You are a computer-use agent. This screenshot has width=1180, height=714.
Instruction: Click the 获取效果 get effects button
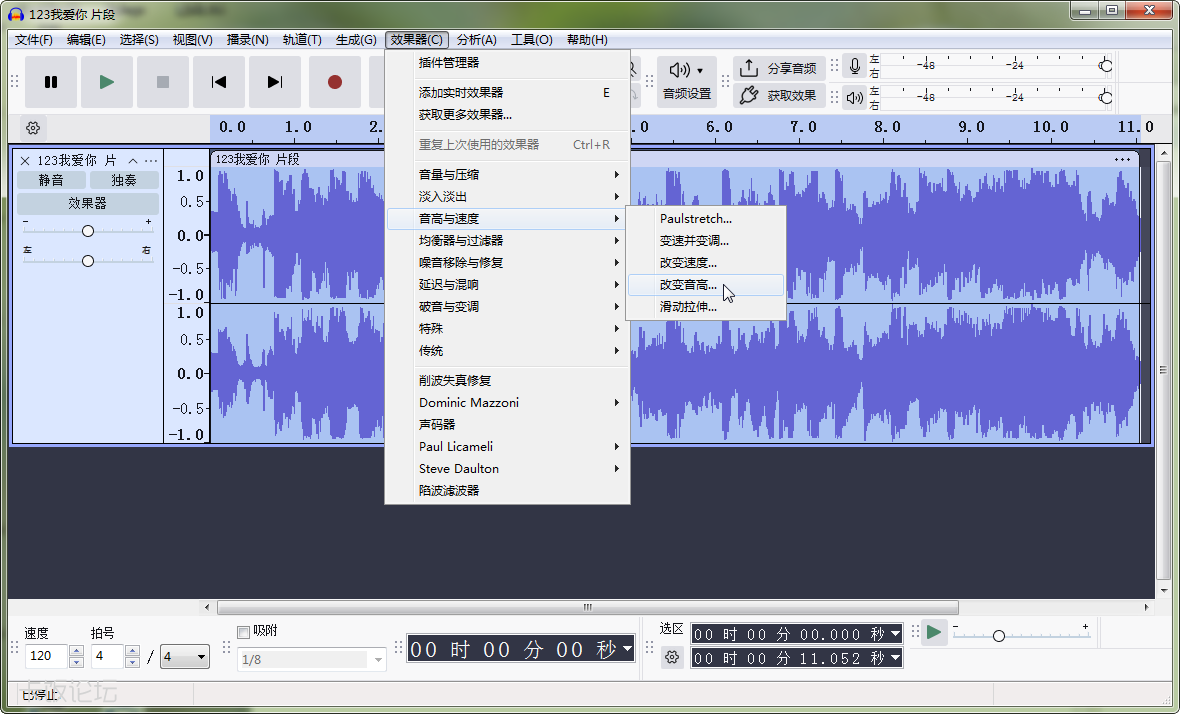pos(779,96)
